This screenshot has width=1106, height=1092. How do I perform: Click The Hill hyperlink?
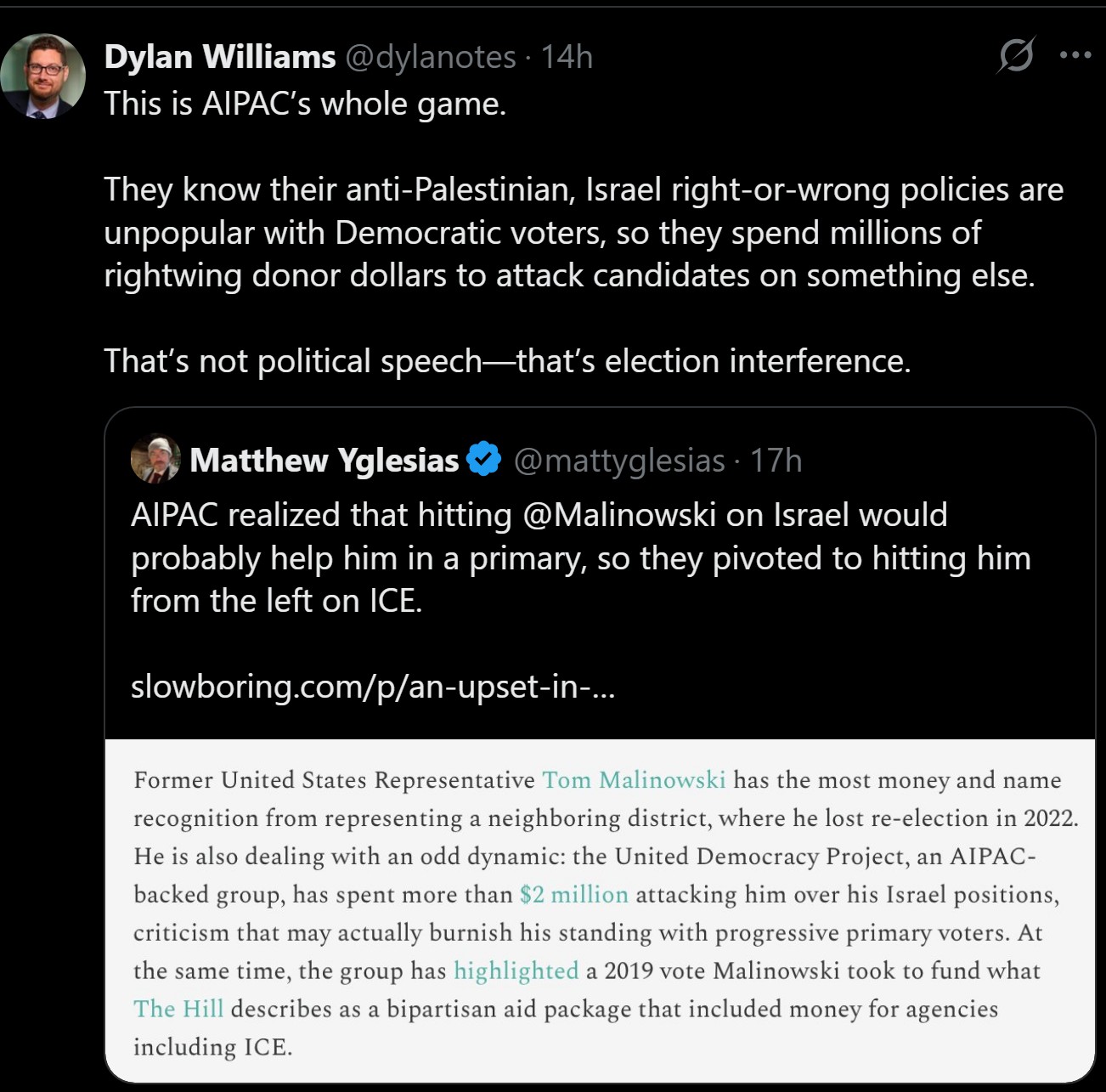click(178, 1009)
